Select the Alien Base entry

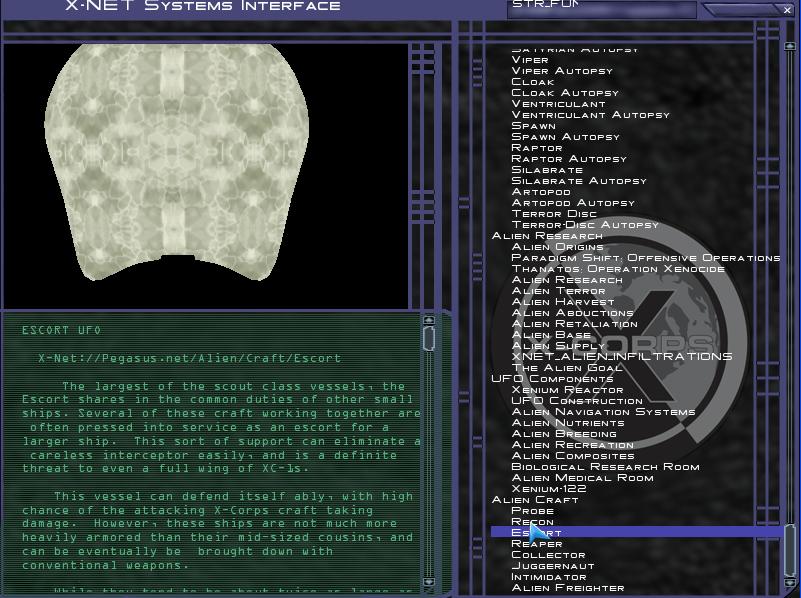tap(551, 335)
